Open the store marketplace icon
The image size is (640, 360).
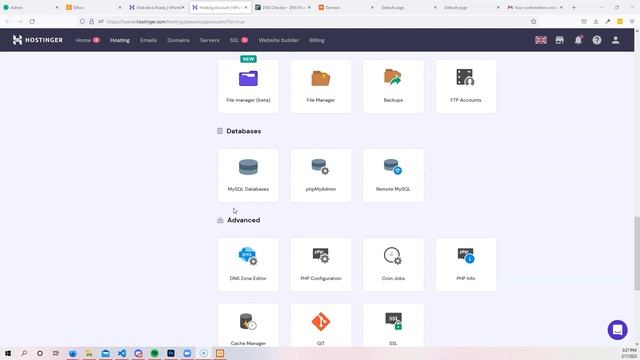(x=560, y=40)
